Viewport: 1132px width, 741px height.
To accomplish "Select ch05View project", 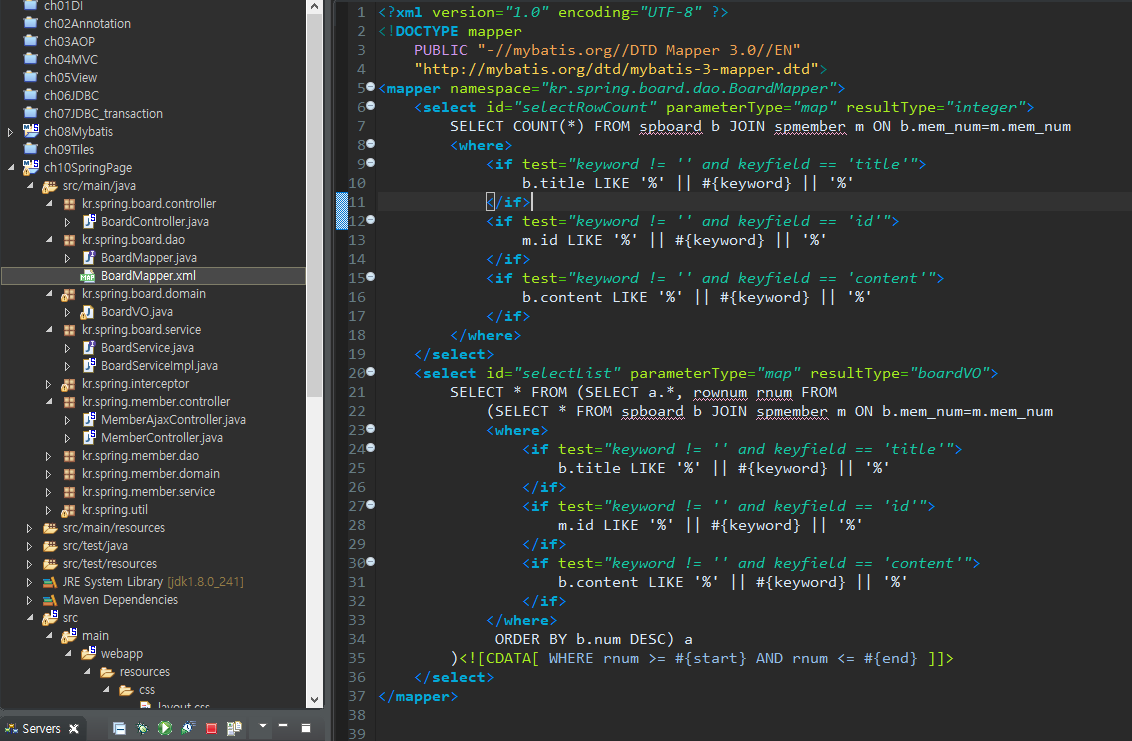I will (x=70, y=78).
